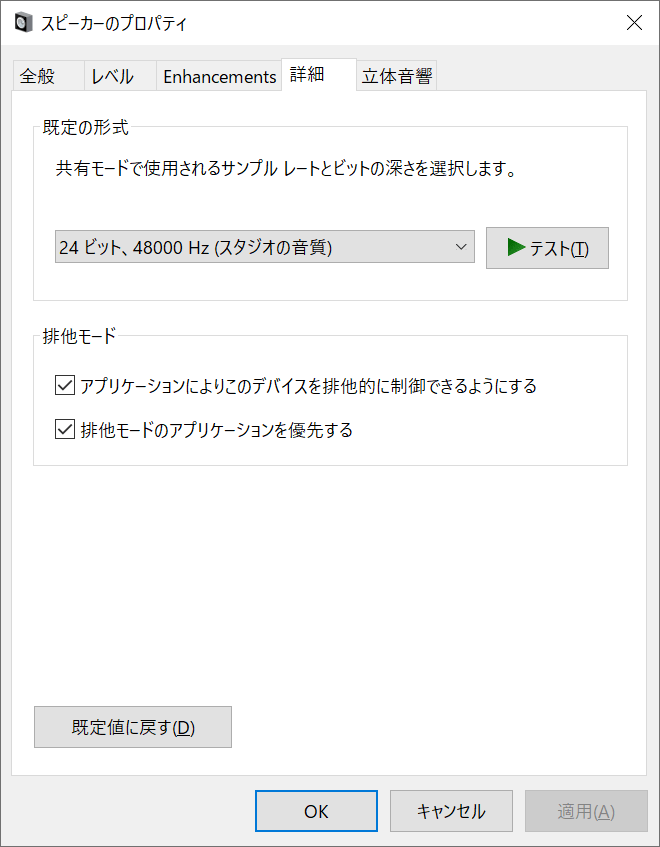Click the スピーカーのプロパティ title bar text
The width and height of the screenshot is (660, 847).
114,22
